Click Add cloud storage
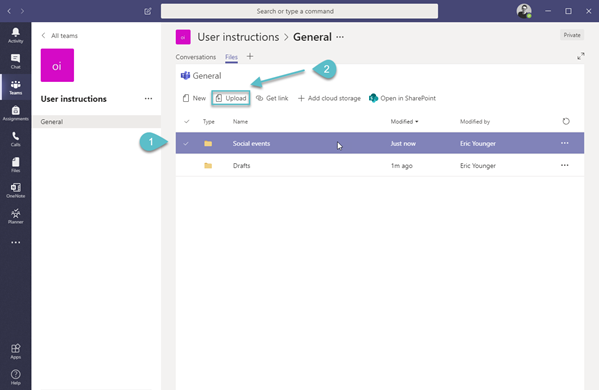 click(329, 98)
